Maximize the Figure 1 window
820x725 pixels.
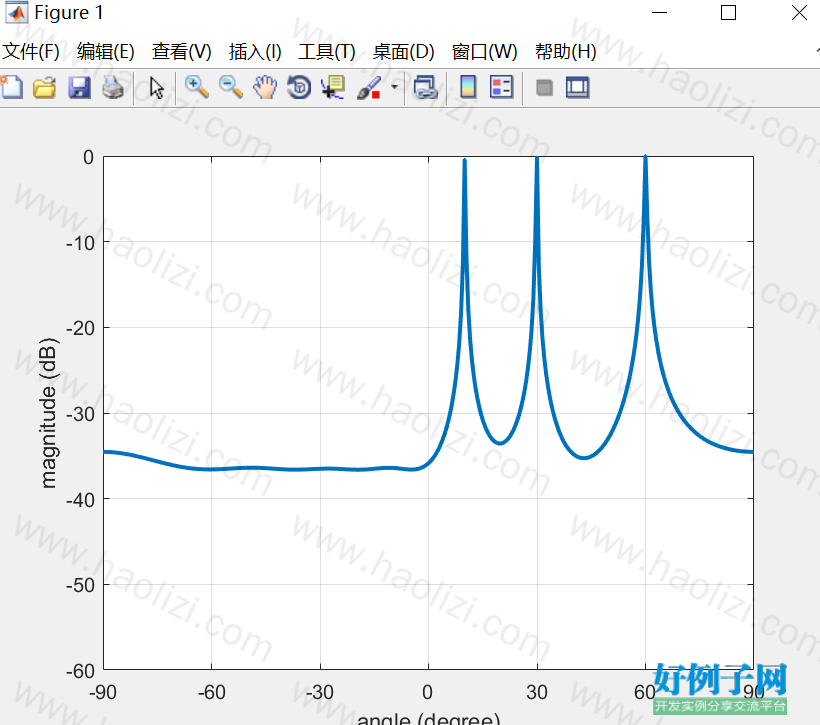coord(728,13)
